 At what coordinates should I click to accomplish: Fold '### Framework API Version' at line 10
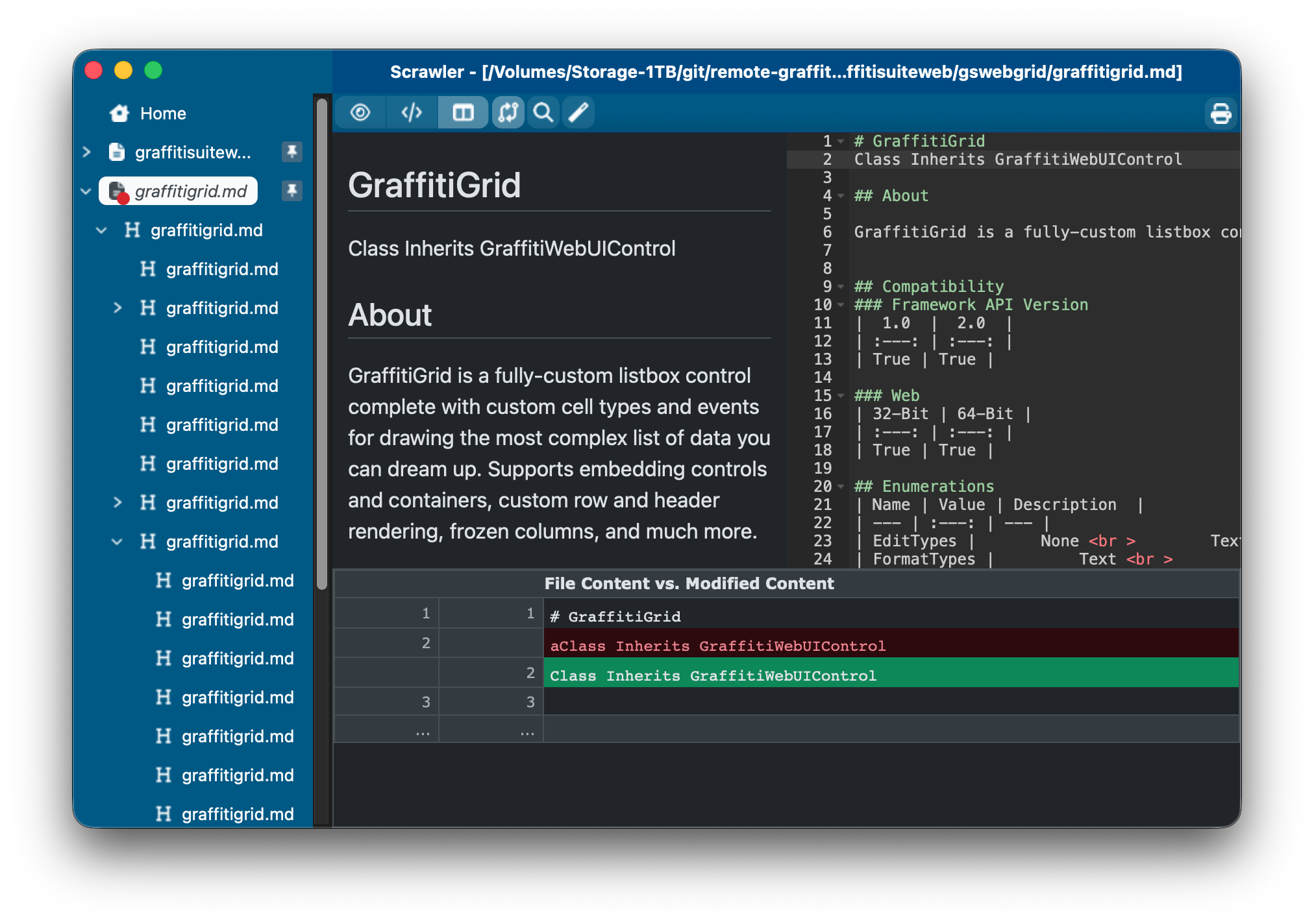point(841,304)
